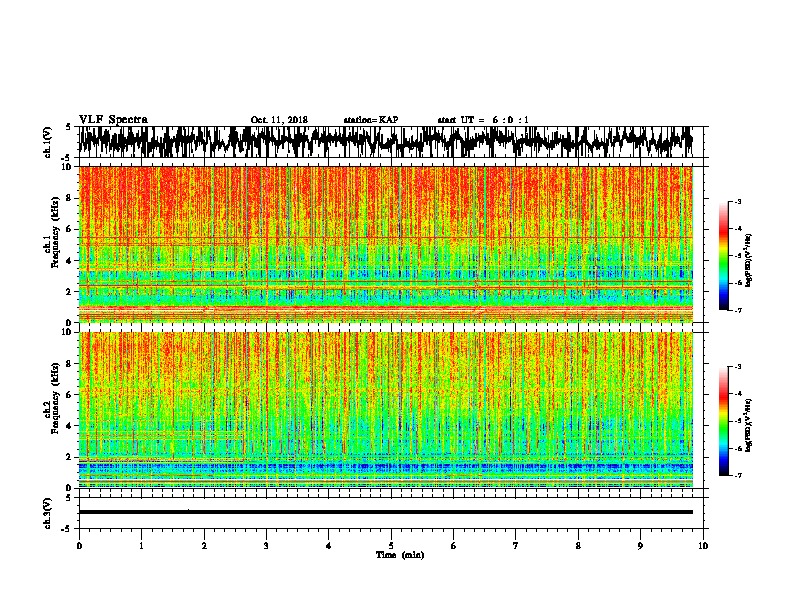
Task: Click the ch.1 spectrogram panel
Action: [x=386, y=244]
